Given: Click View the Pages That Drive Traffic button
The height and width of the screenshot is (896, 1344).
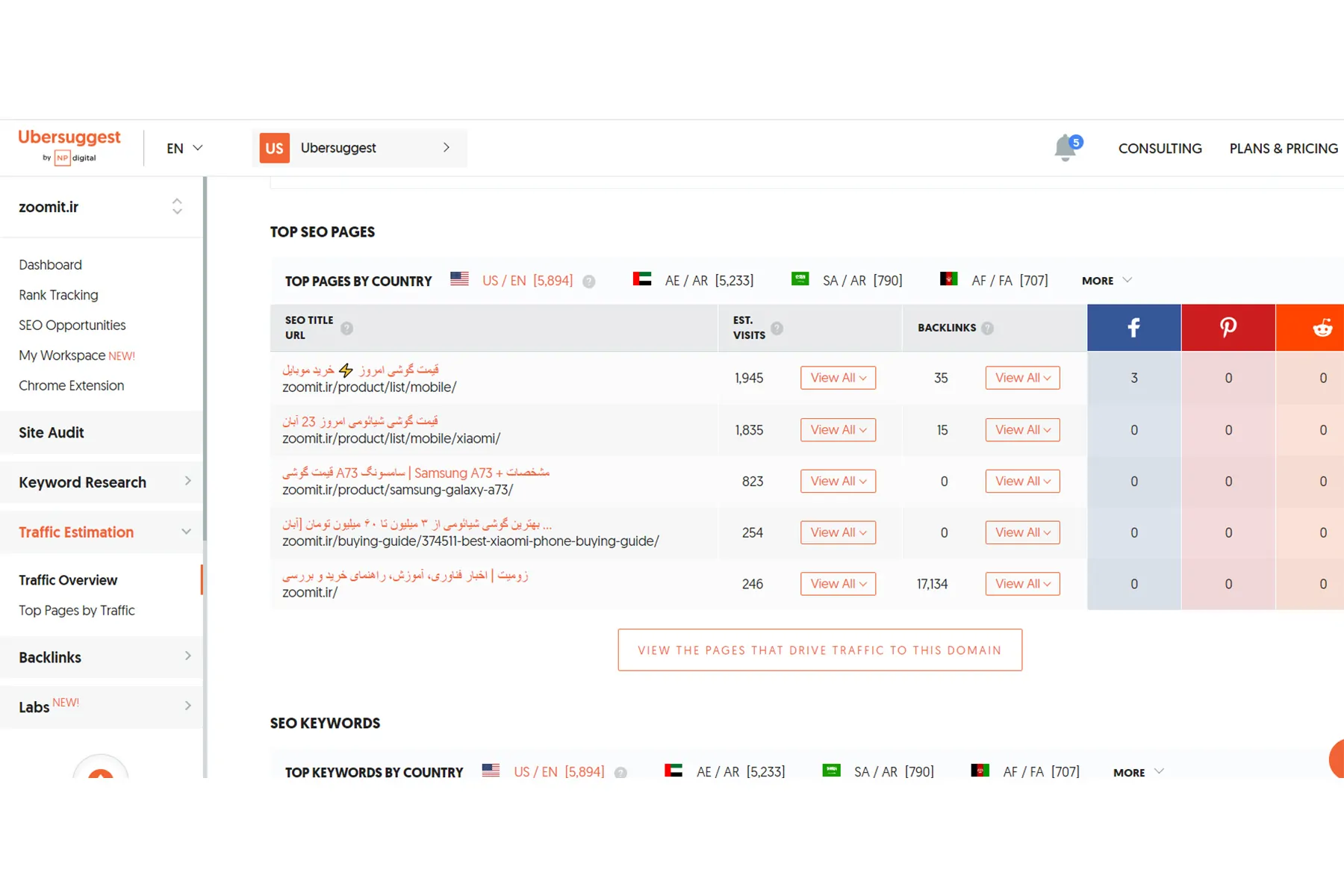Looking at the screenshot, I should click(819, 650).
